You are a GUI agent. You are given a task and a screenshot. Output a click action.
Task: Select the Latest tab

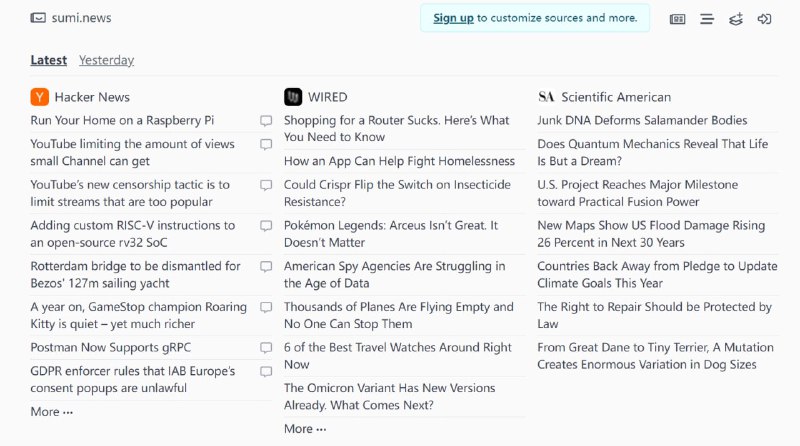pos(48,60)
